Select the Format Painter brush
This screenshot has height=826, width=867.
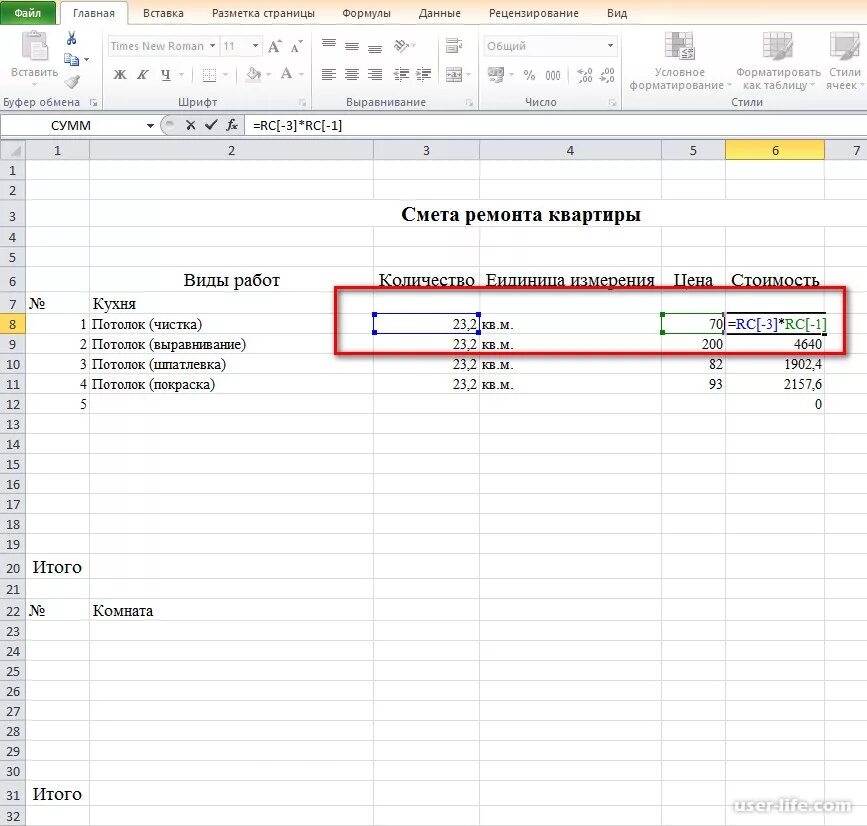point(72,82)
